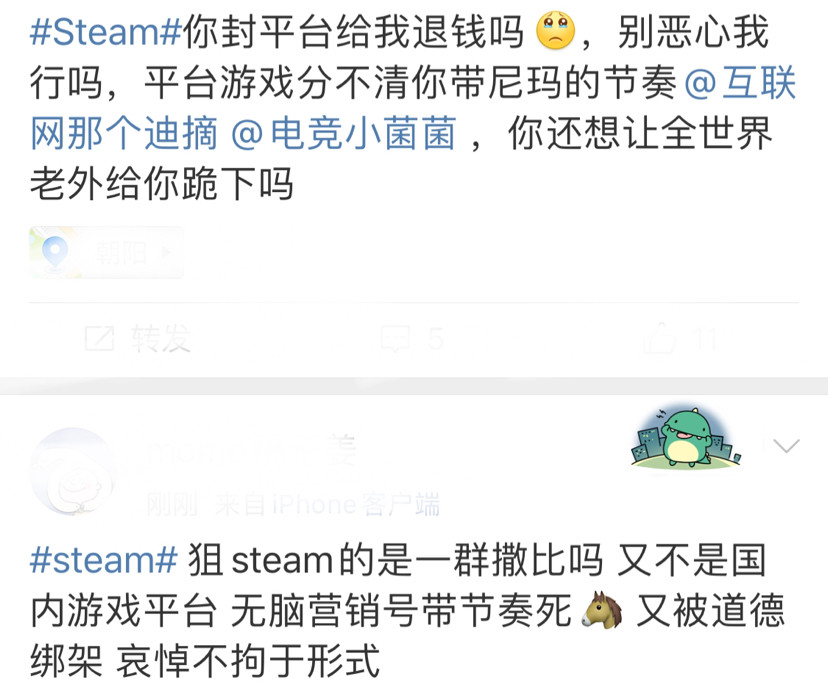Tap the crying face emoji
This screenshot has height=699, width=828.
coord(555,31)
